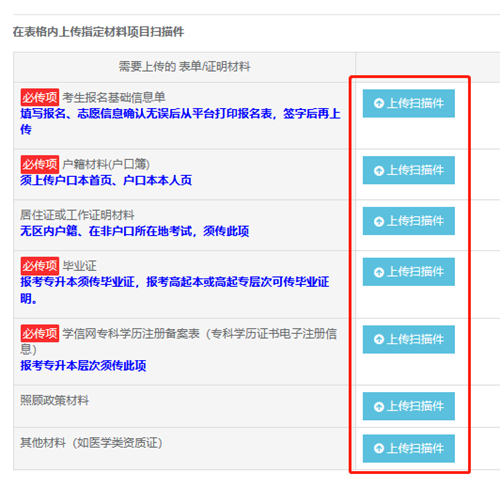
Task: Upload scan for 居住证或工作证明材料
Action: pyautogui.click(x=409, y=221)
